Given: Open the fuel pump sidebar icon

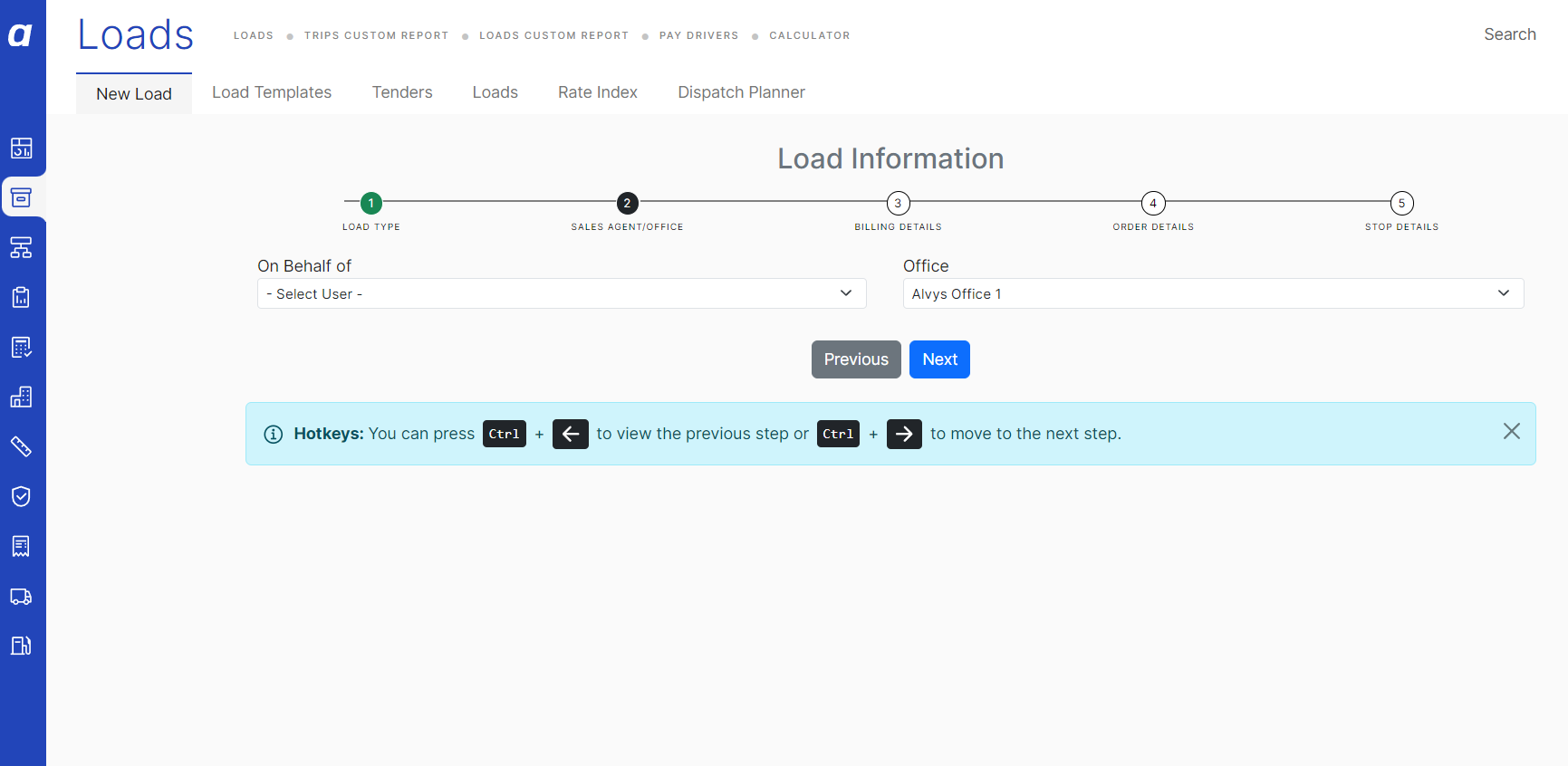Looking at the screenshot, I should point(21,646).
